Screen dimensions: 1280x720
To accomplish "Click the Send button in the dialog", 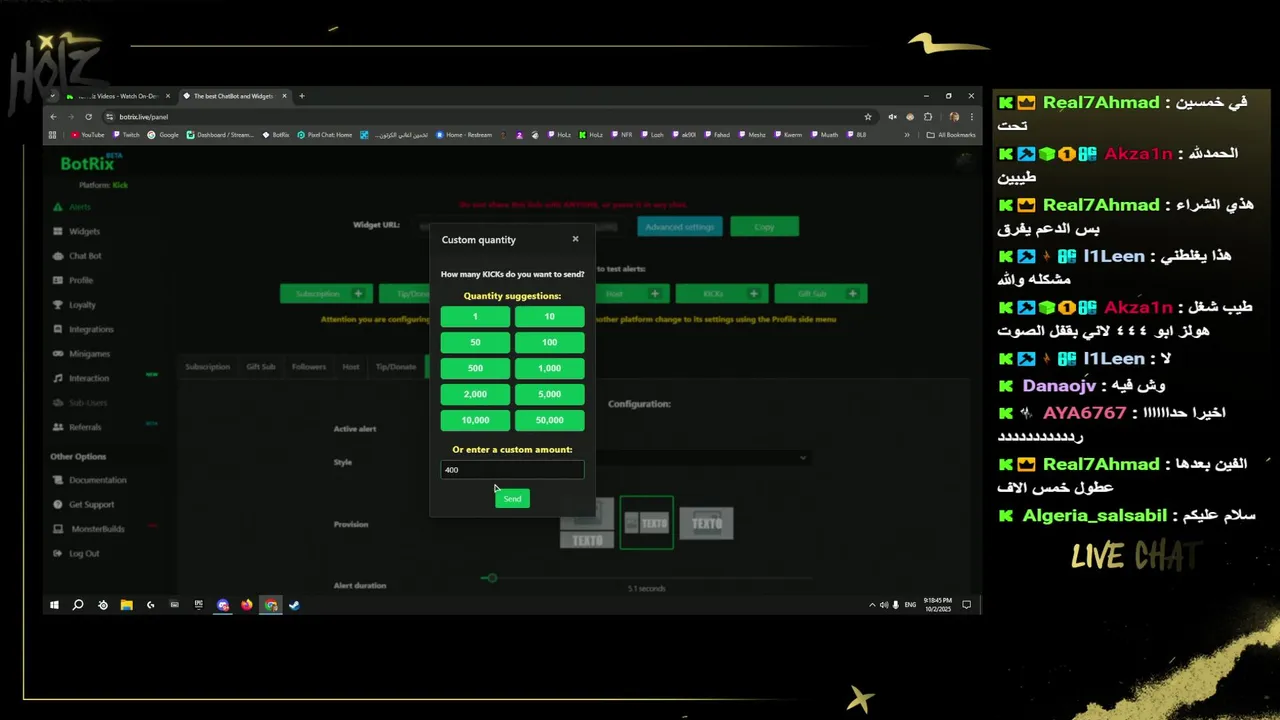I will [512, 499].
